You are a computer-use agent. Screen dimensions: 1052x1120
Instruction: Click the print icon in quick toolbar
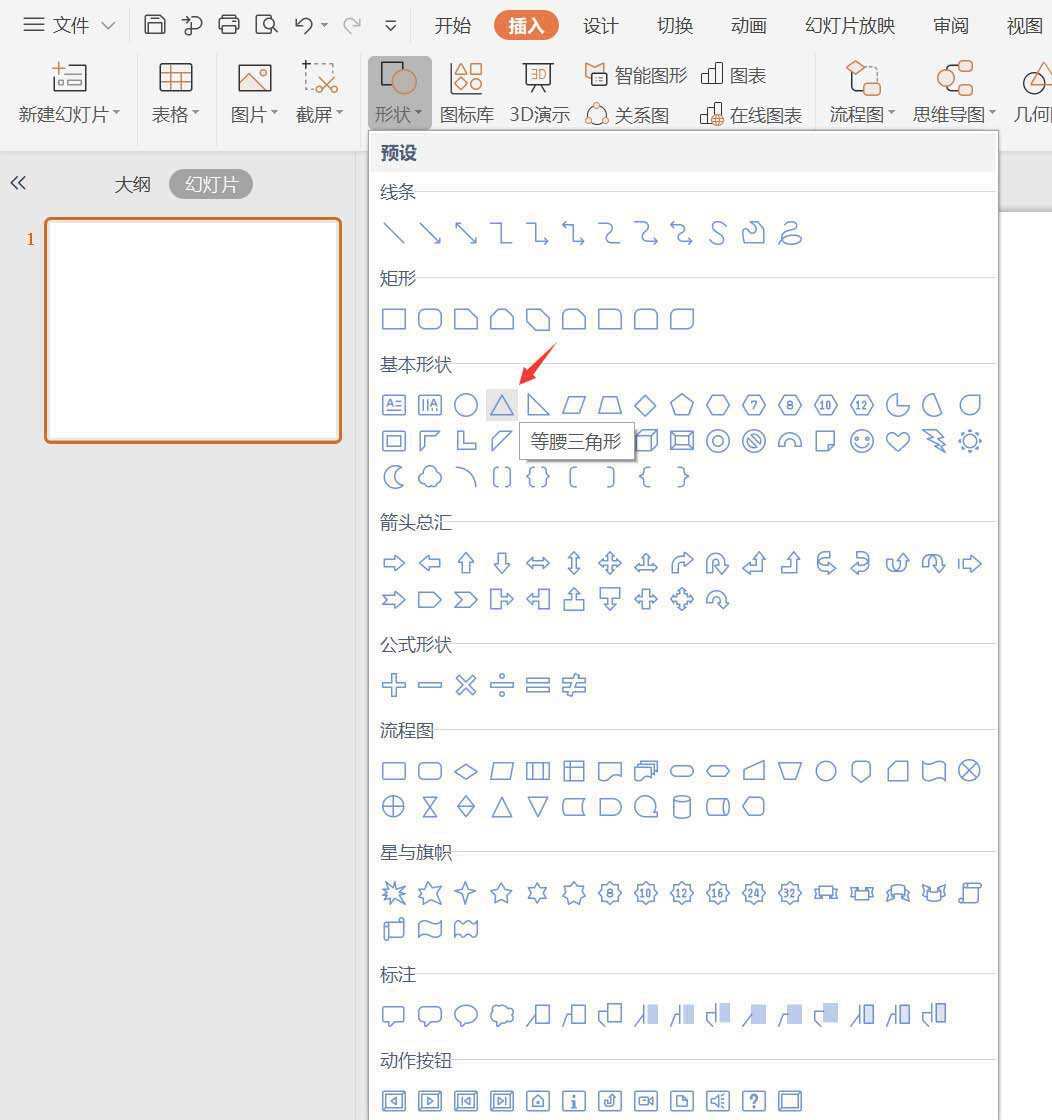229,25
